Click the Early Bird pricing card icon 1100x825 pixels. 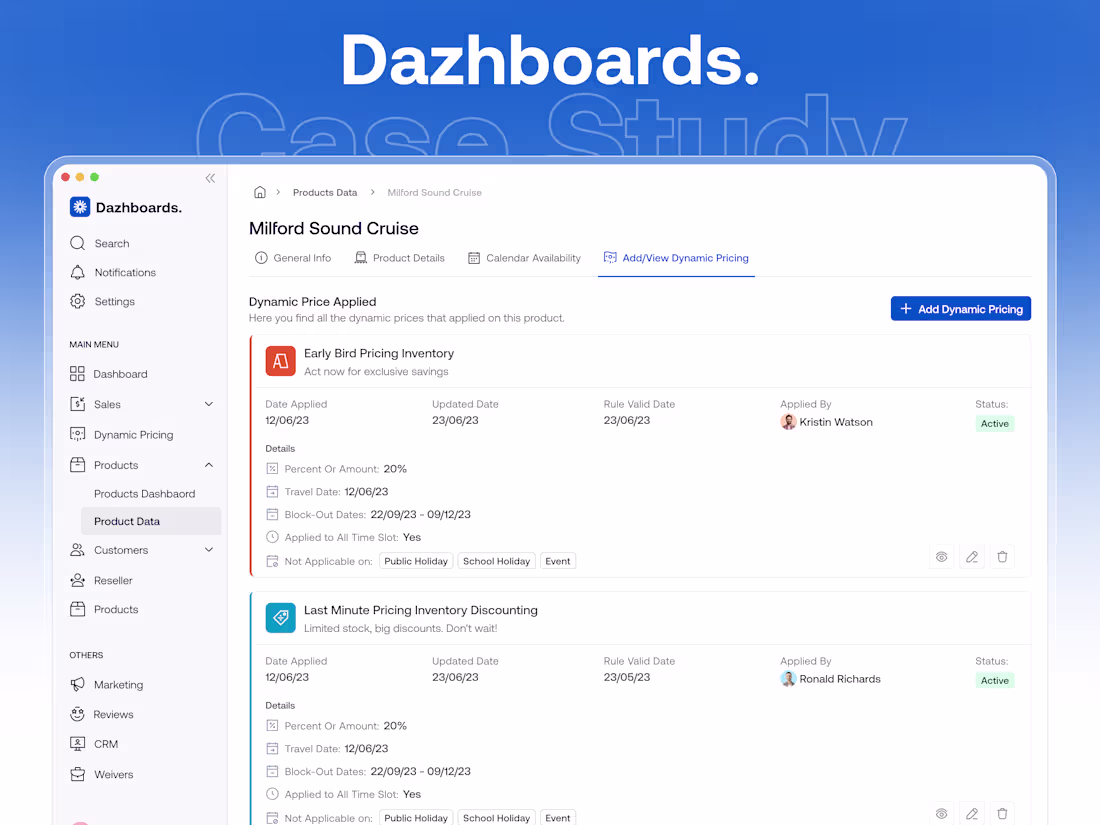[x=280, y=361]
